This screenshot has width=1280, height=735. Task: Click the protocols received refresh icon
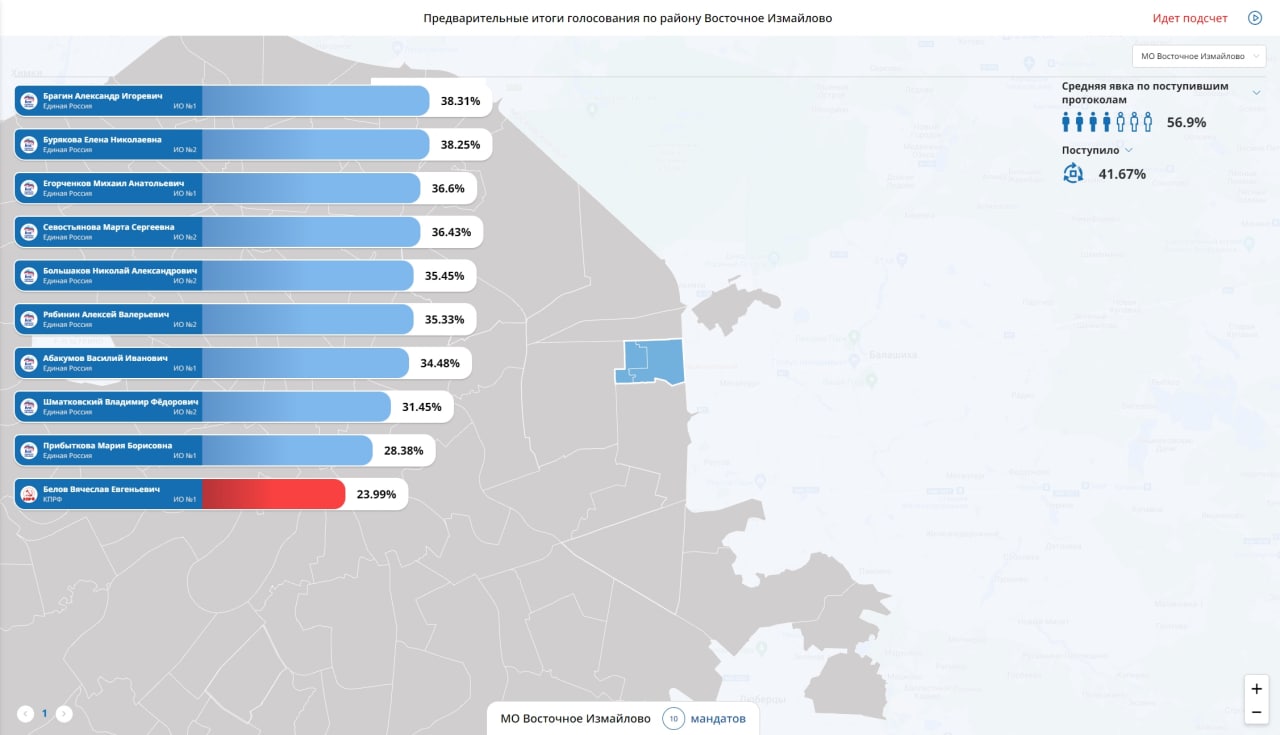(x=1073, y=174)
